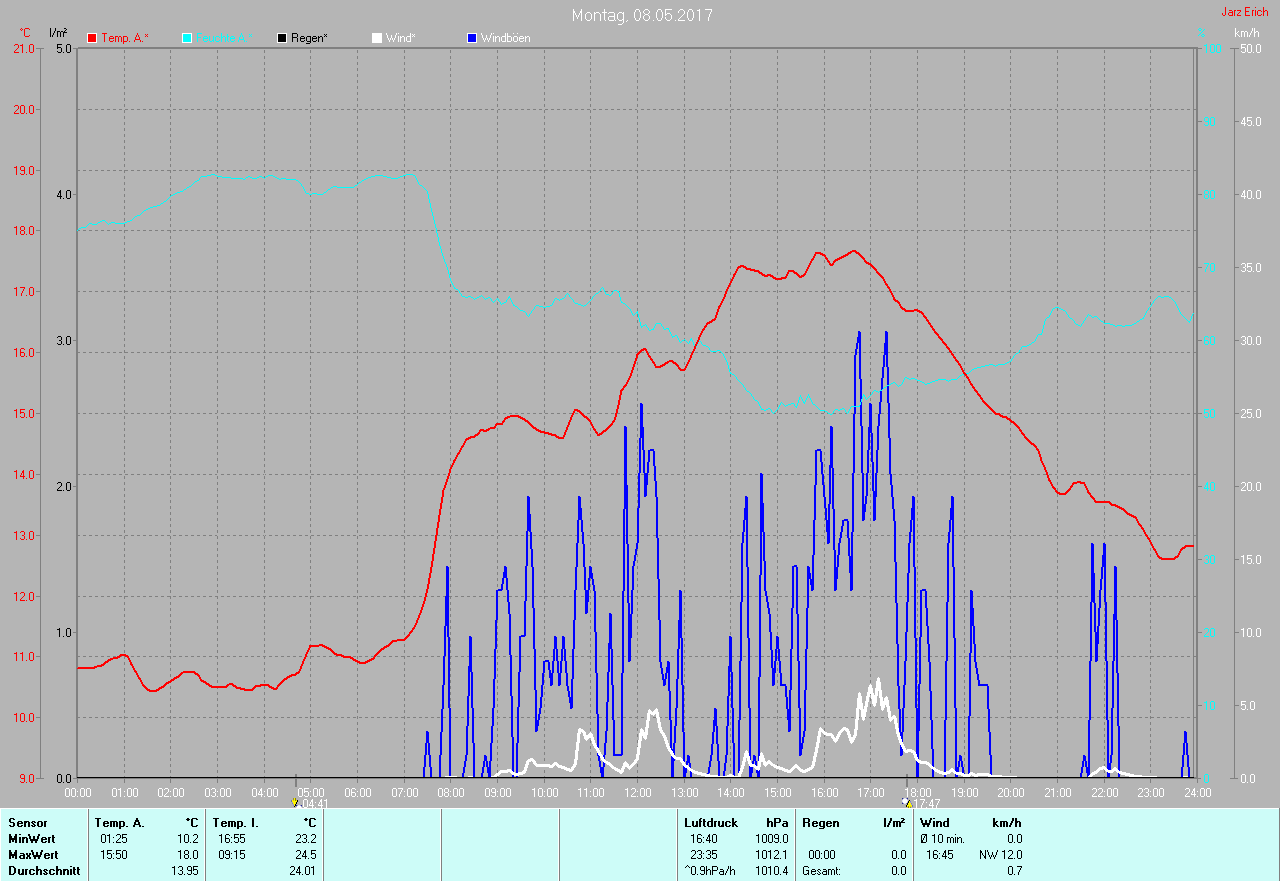Click the Durchschnitt row label
Screen dimensions: 1280x881
(x=43, y=871)
